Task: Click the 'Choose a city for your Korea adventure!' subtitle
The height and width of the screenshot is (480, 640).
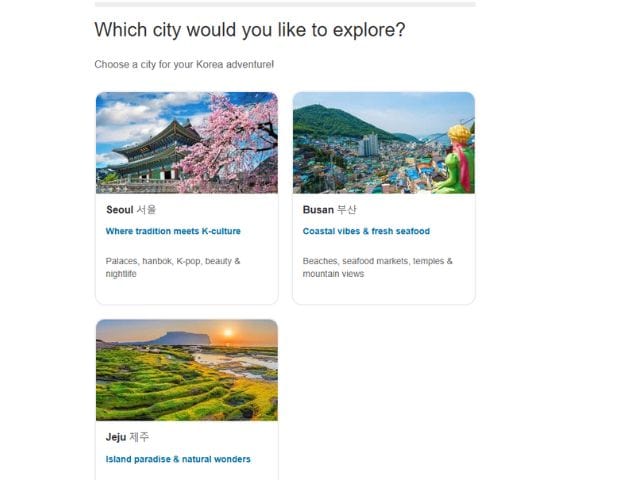Action: 184,65
